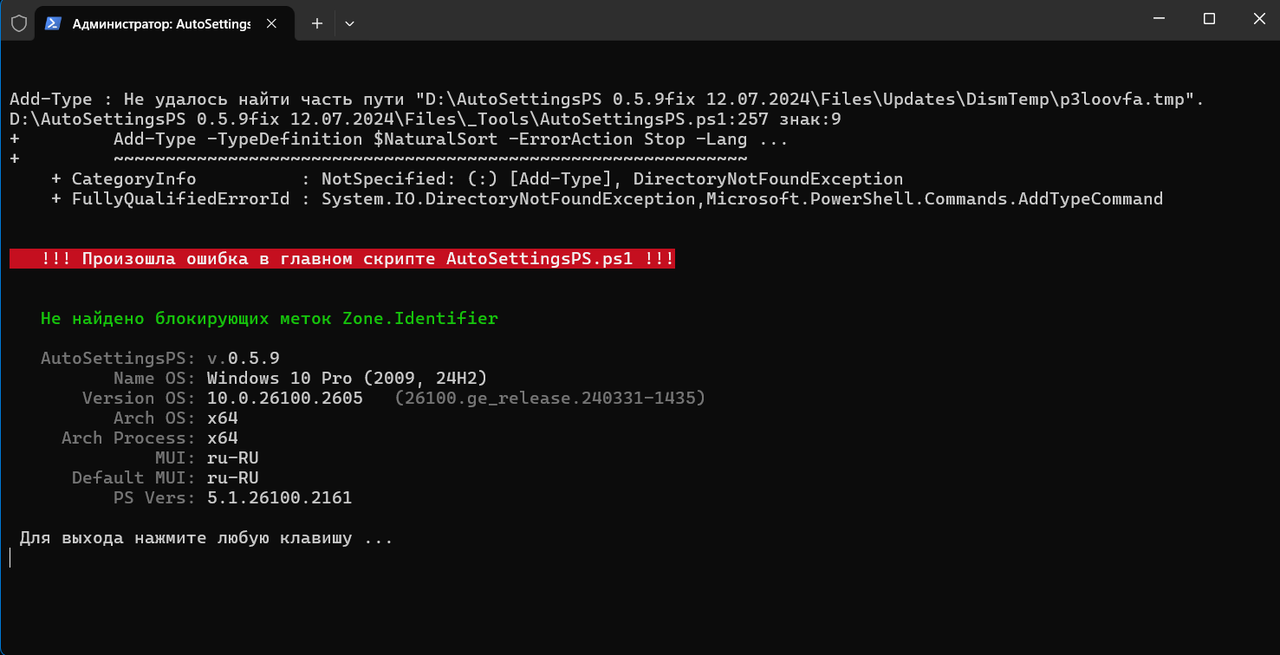Click the Default MUI ru-RU value
This screenshot has width=1280, height=655.
click(x=233, y=478)
